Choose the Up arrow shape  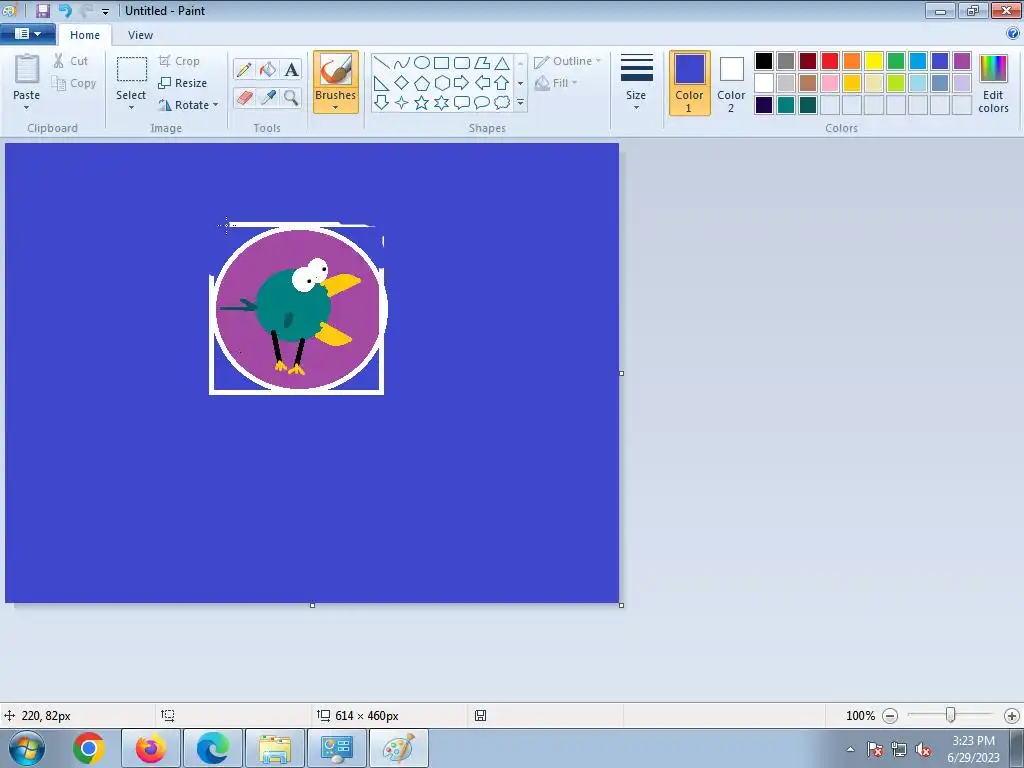[502, 83]
